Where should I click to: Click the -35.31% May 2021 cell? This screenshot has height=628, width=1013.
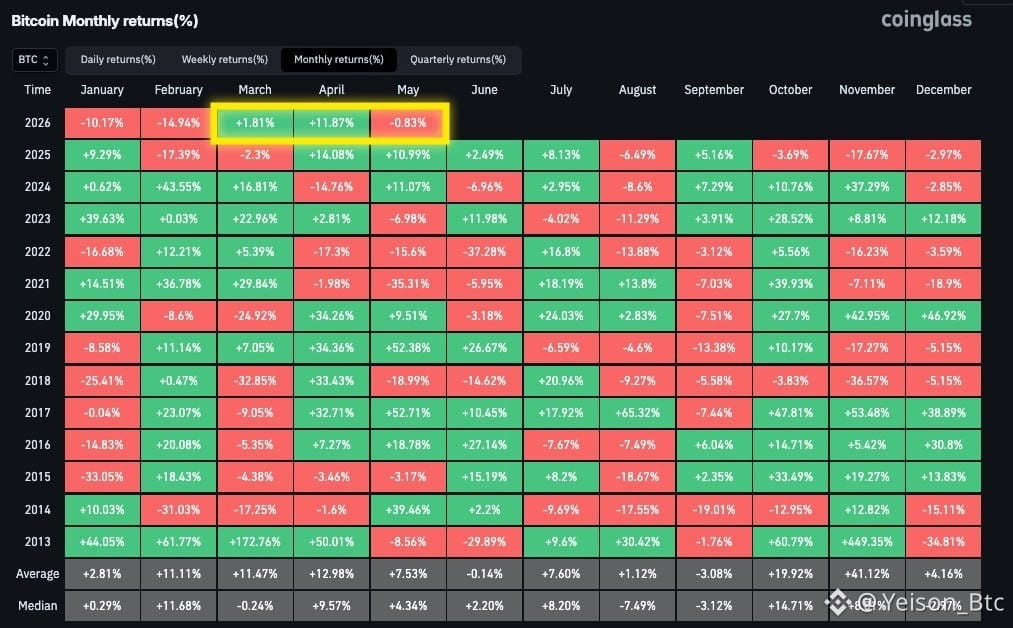408,284
